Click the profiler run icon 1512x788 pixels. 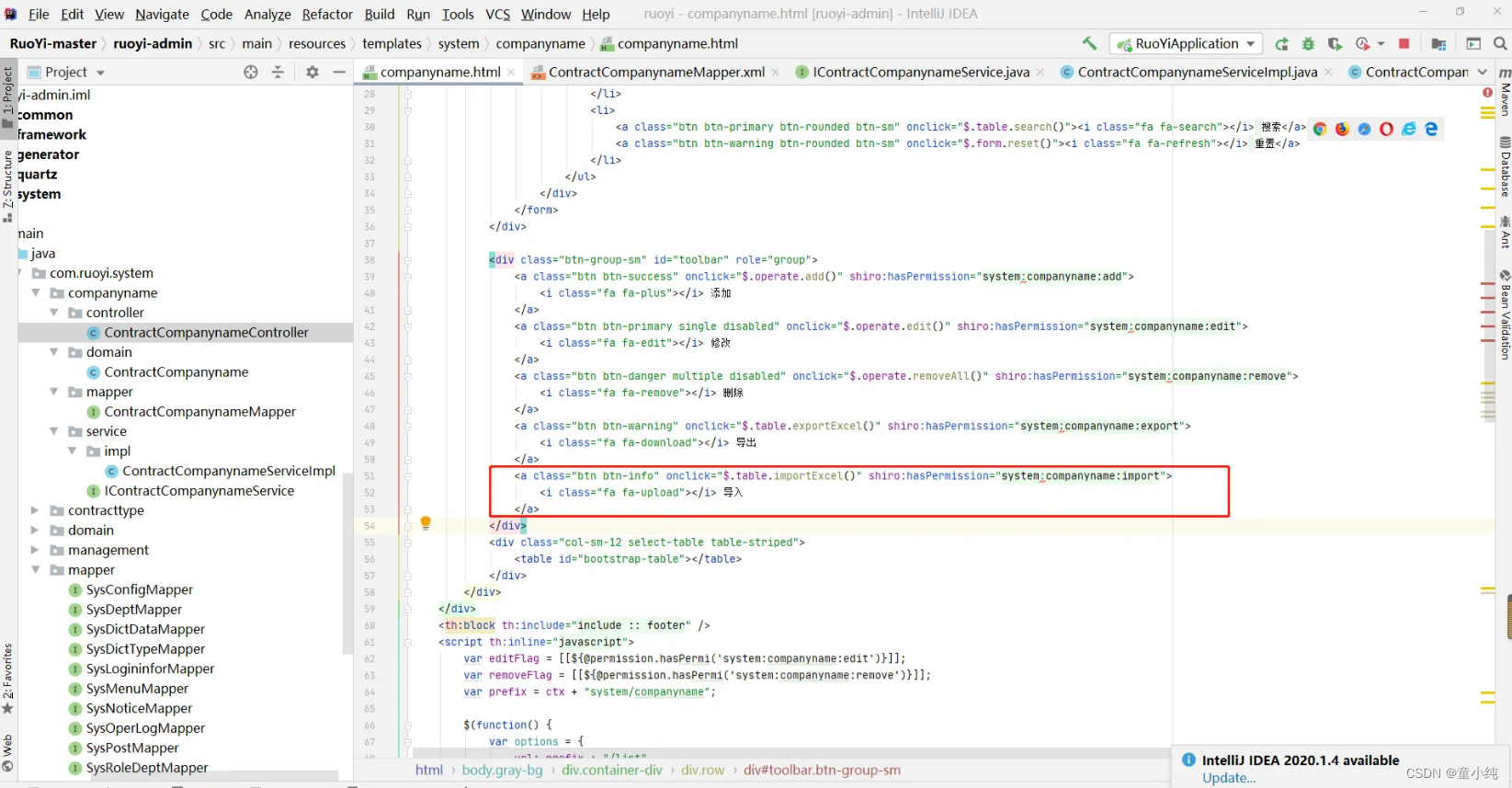(x=1363, y=44)
